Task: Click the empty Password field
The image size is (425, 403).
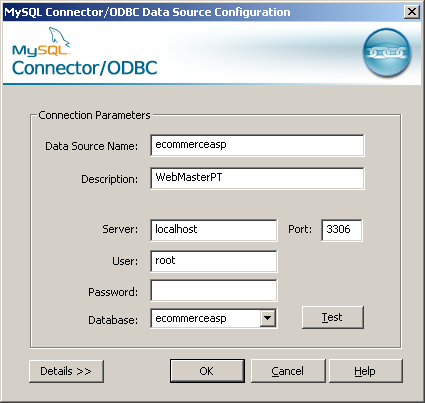Action: click(213, 291)
